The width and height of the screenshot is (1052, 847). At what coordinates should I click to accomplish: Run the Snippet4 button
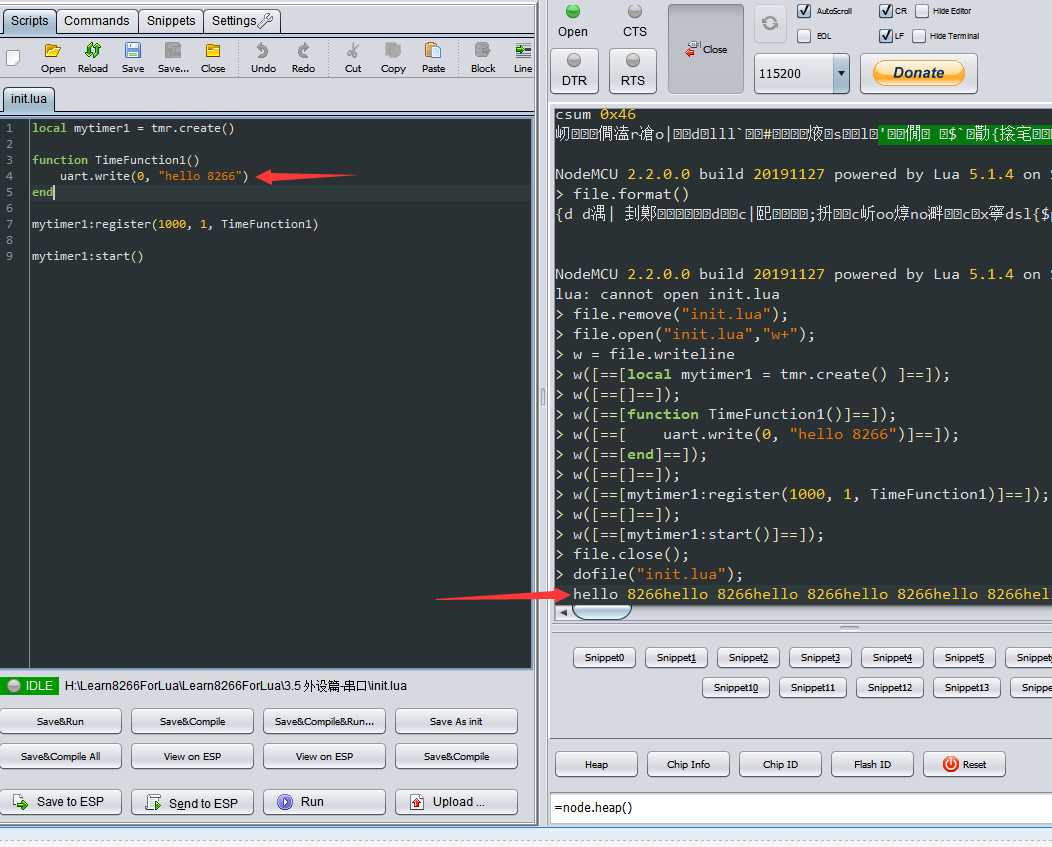pyautogui.click(x=892, y=658)
